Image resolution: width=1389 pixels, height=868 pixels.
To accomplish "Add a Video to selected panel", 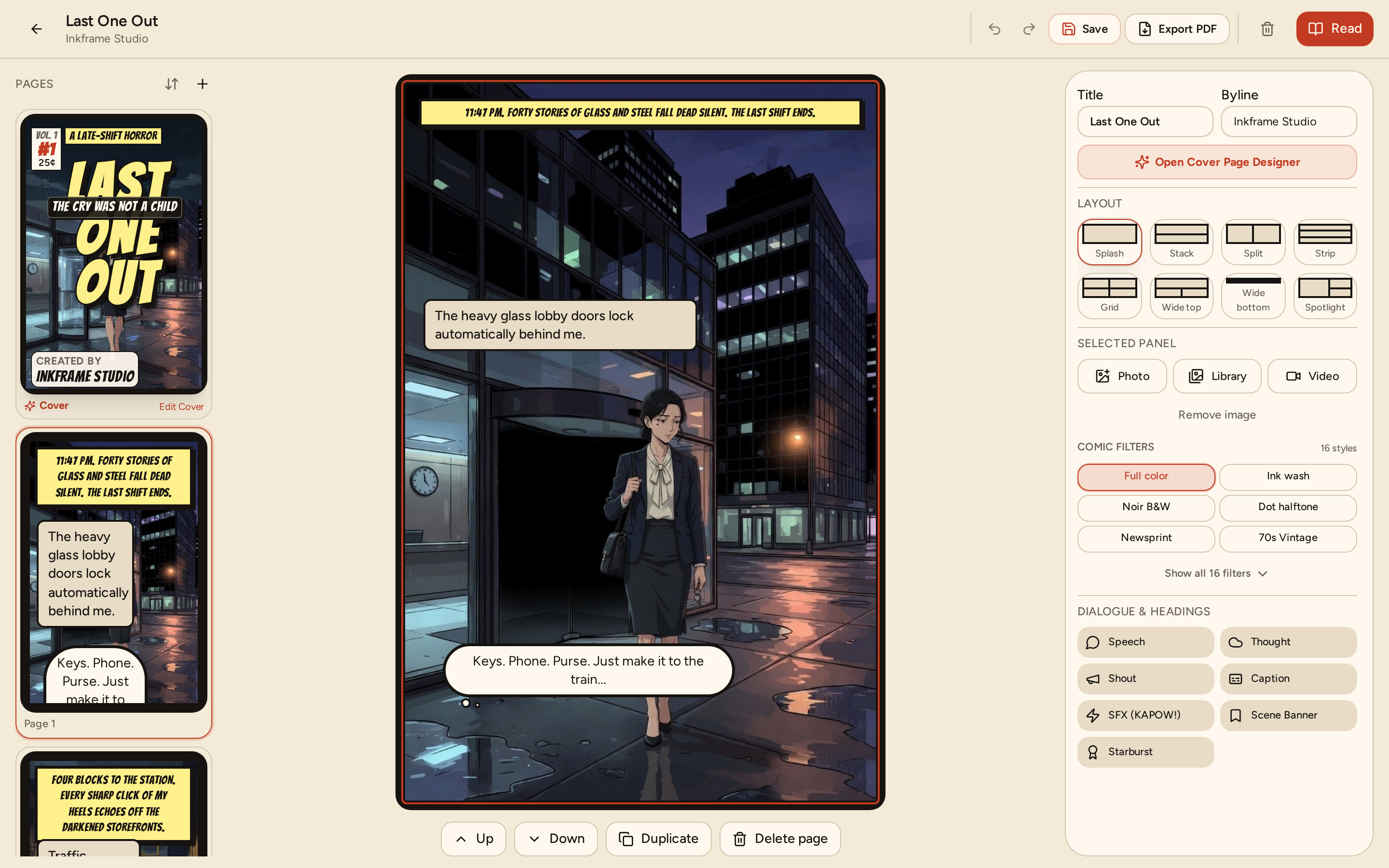I will [1312, 376].
